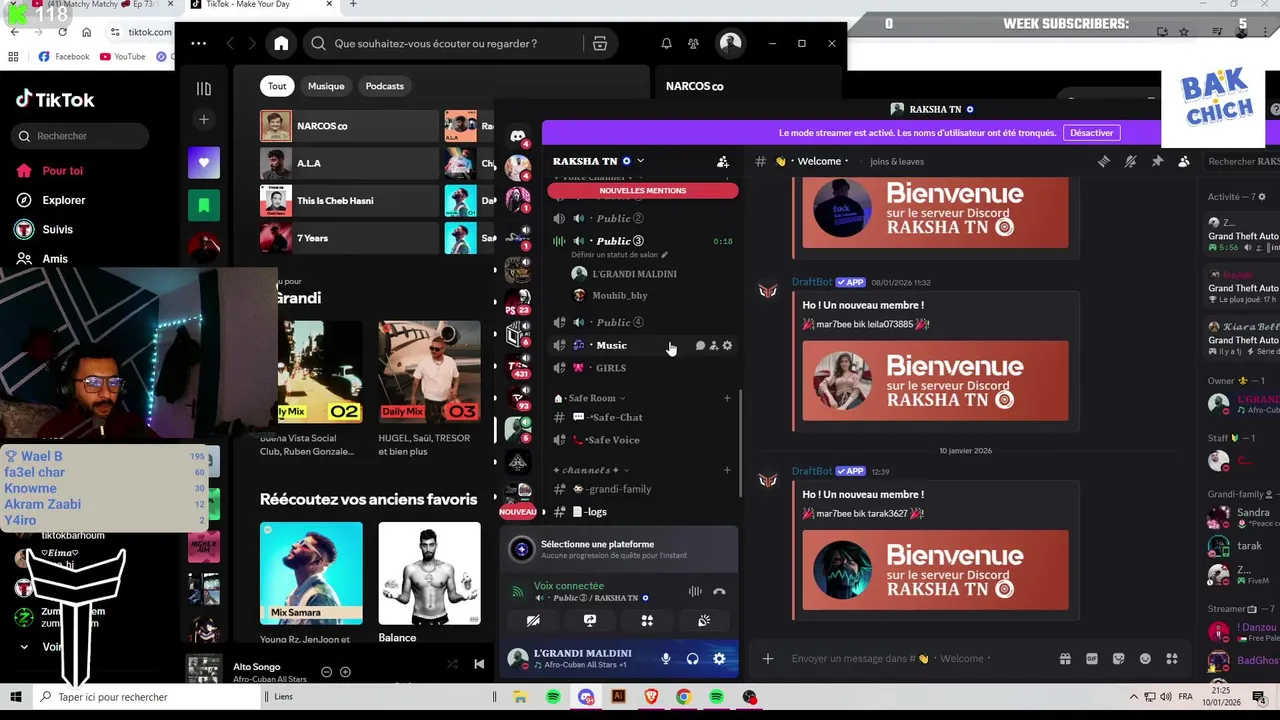Click Désactiver streamer mode button
The height and width of the screenshot is (720, 1280).
(x=1091, y=133)
